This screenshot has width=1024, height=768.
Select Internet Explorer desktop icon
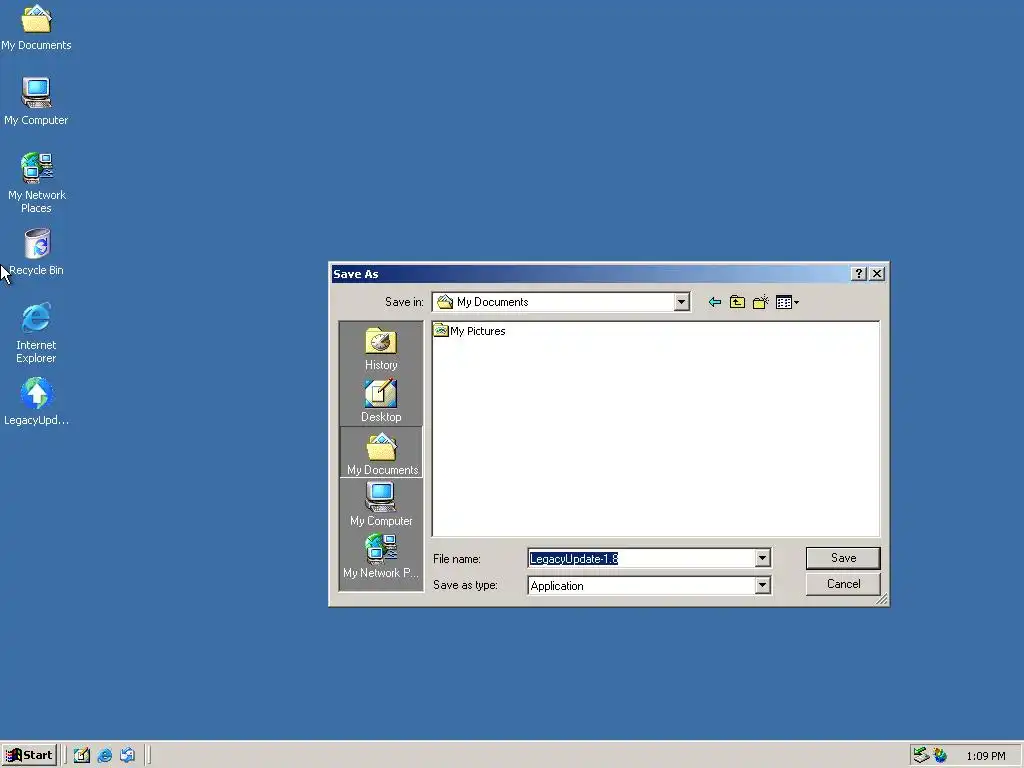36,332
